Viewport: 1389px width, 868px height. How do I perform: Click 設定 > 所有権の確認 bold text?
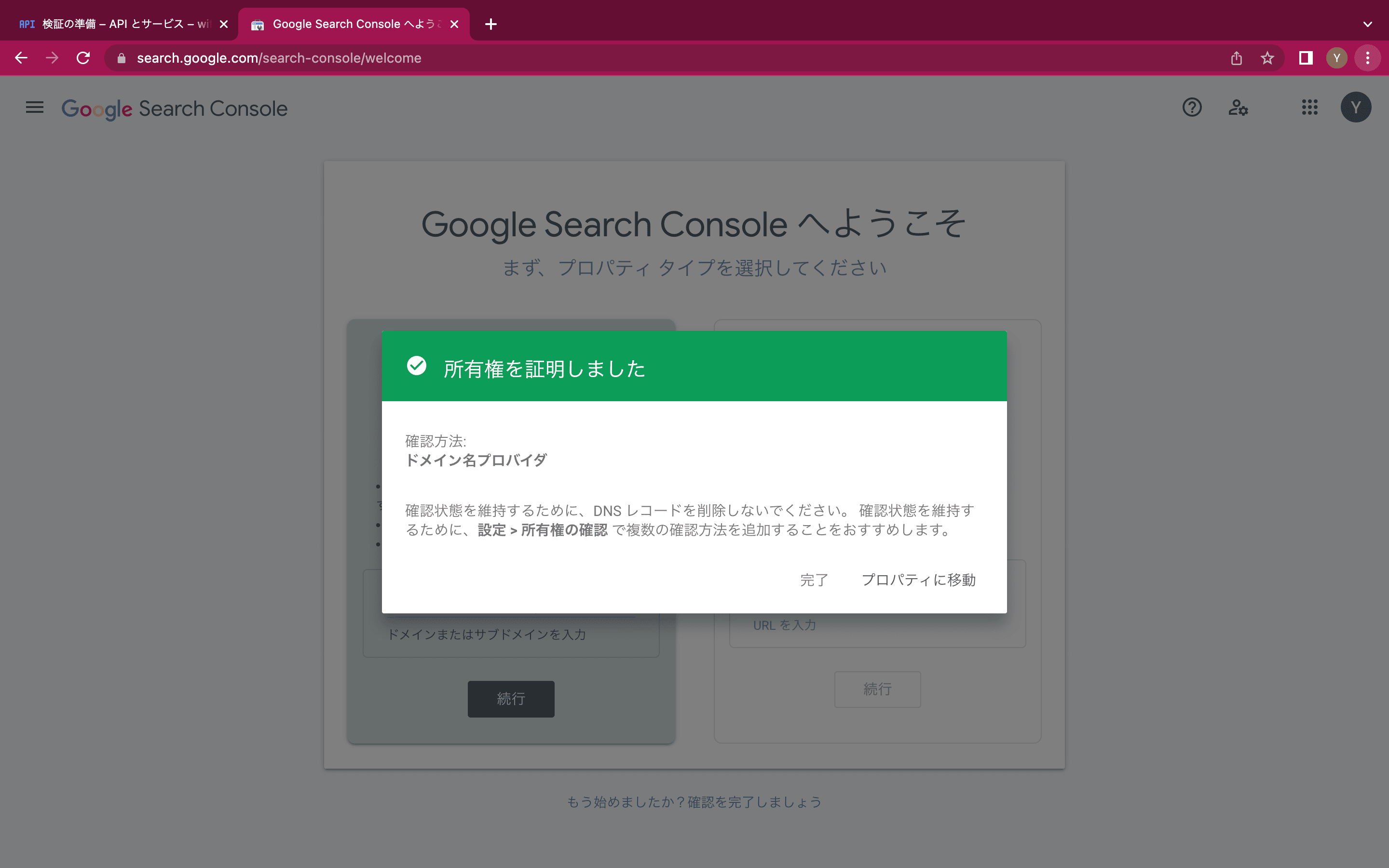coord(543,530)
